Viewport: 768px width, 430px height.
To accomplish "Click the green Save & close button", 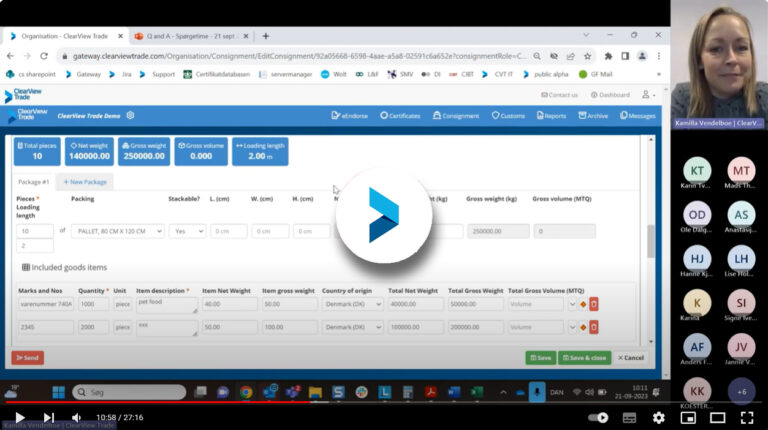I will 585,358.
